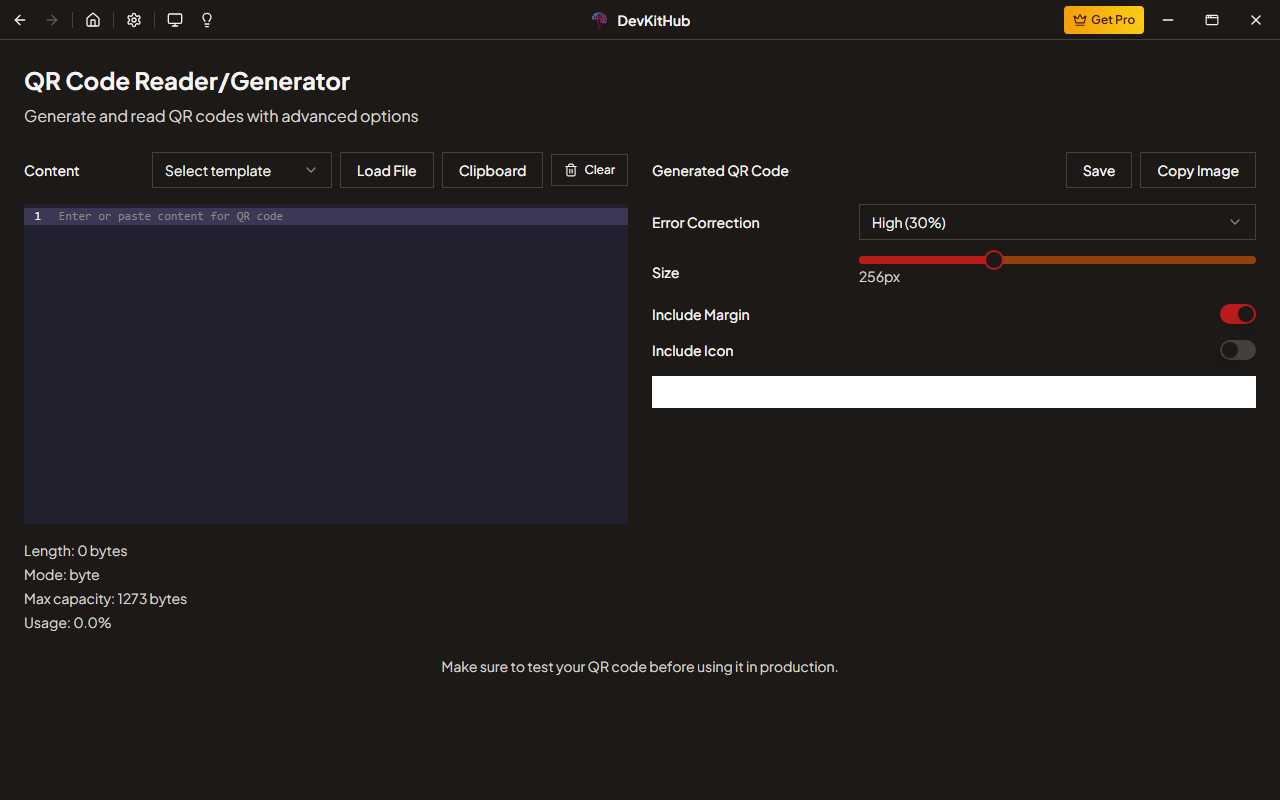Image resolution: width=1280 pixels, height=800 pixels.
Task: Maximize the DevKitHub window
Action: point(1212,20)
